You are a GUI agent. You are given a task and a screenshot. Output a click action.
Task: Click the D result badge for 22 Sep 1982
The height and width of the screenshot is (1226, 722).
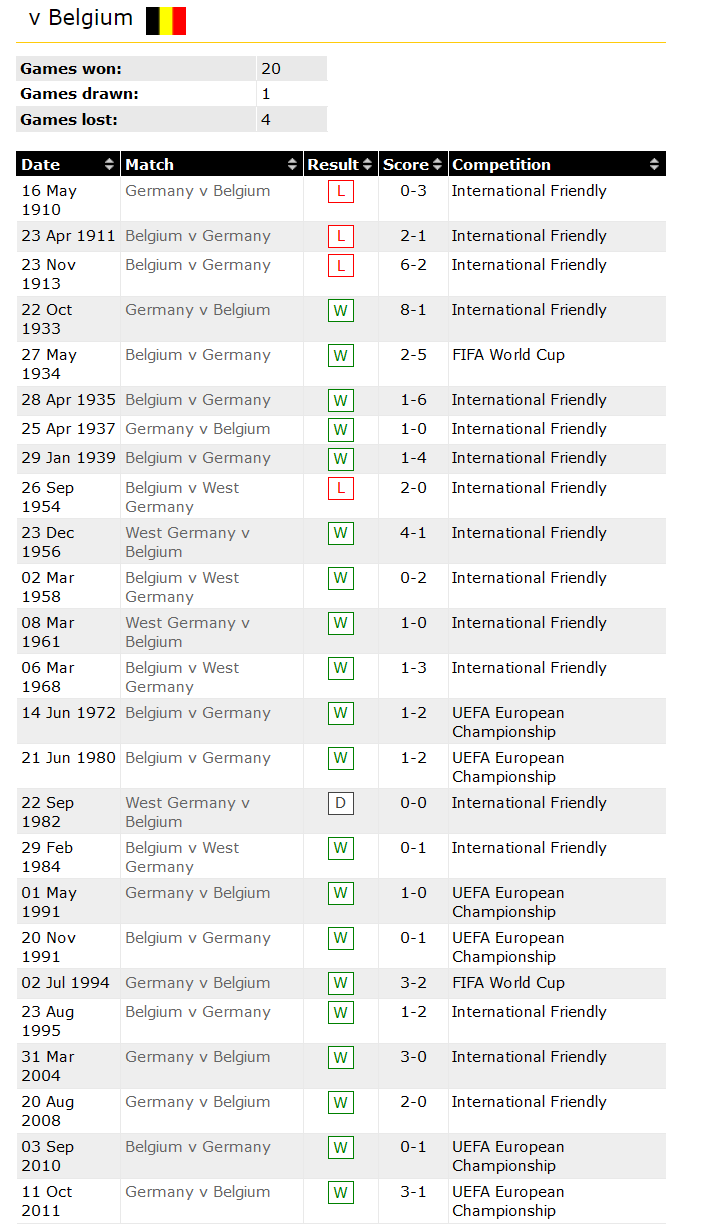pyautogui.click(x=340, y=804)
